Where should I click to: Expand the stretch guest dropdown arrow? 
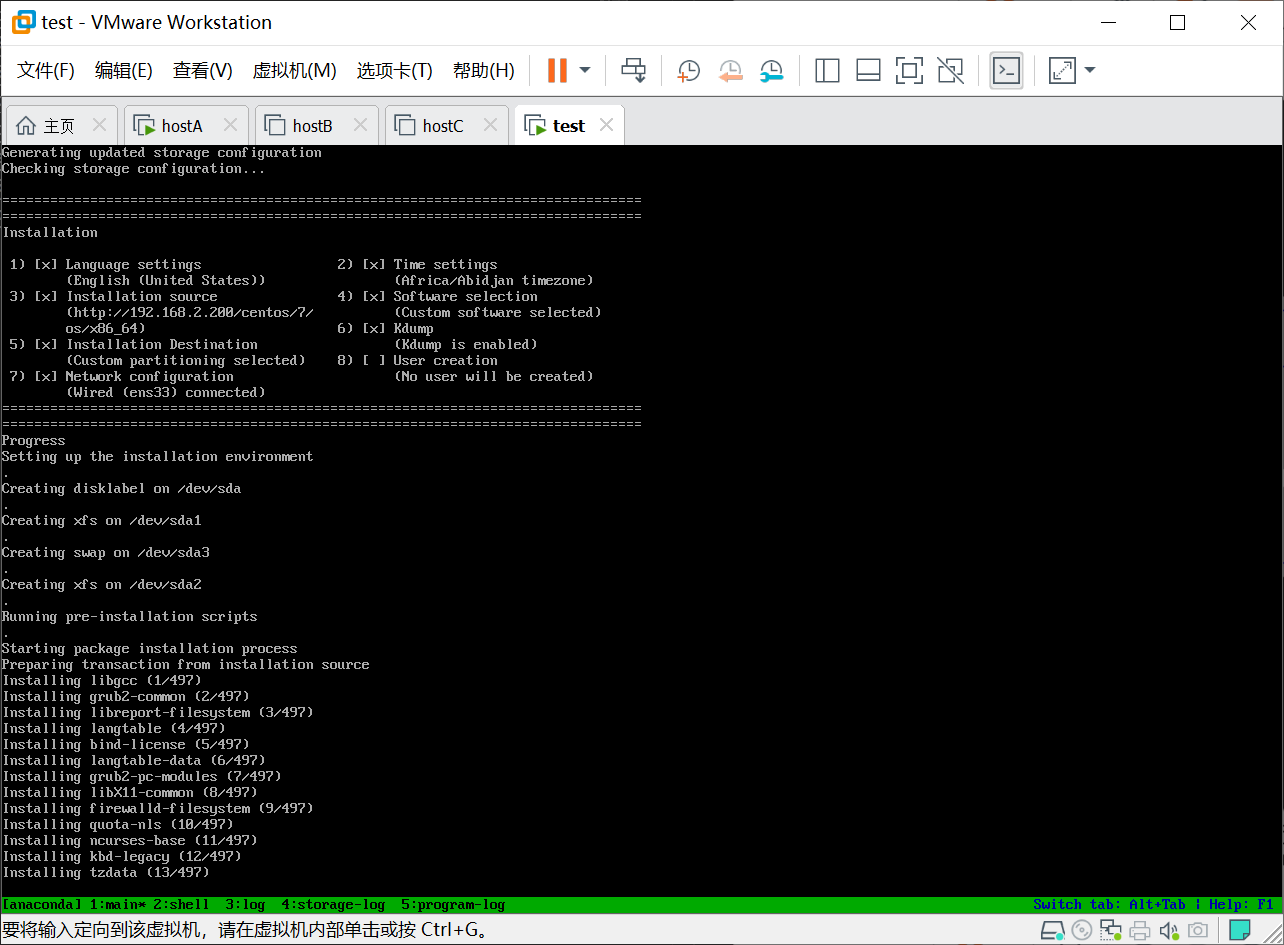point(1090,70)
